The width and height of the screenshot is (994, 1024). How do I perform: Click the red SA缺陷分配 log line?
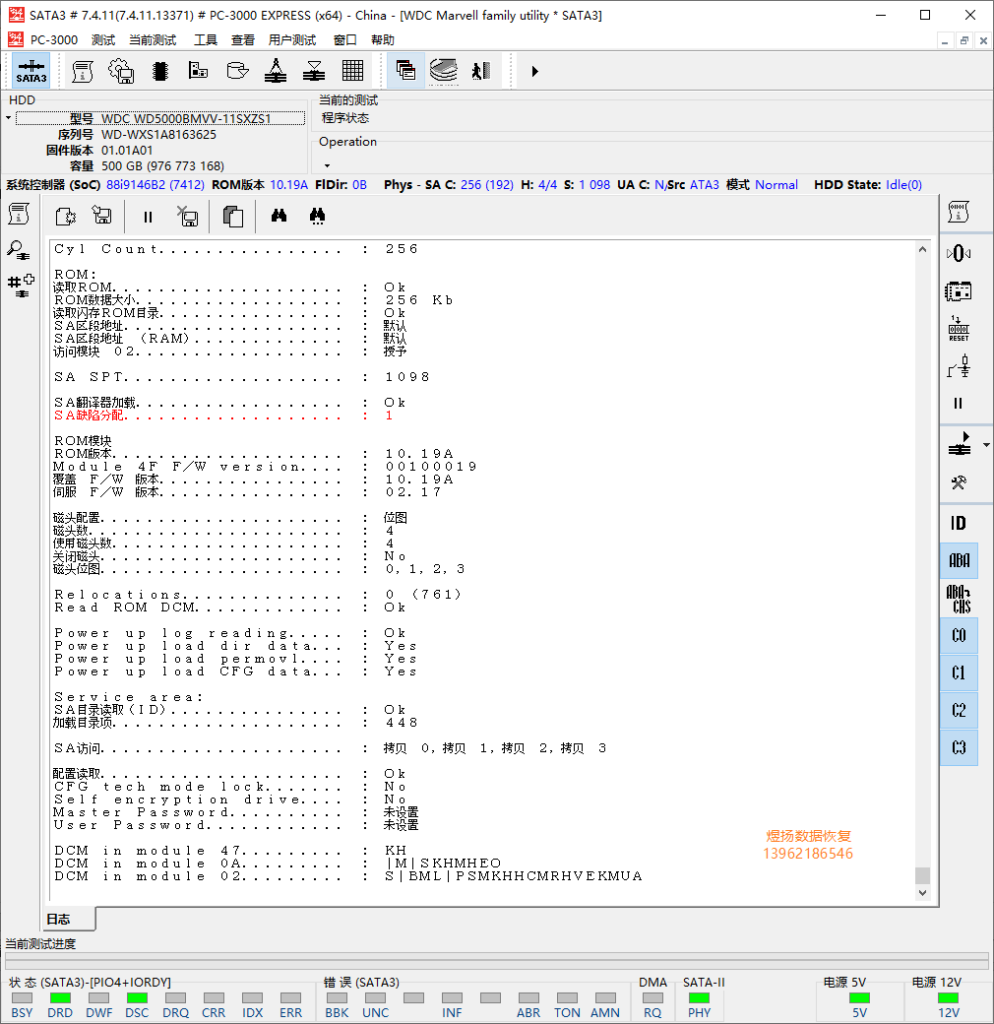[223, 415]
